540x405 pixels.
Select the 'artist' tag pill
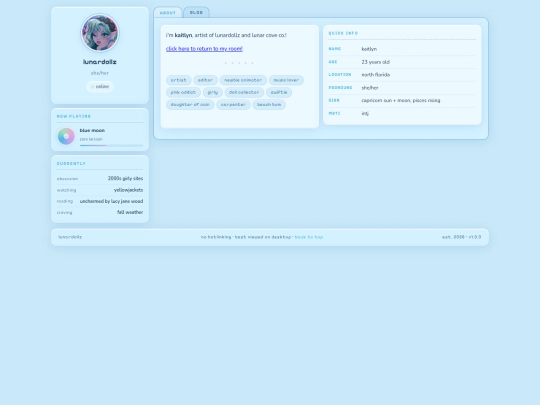(x=179, y=80)
